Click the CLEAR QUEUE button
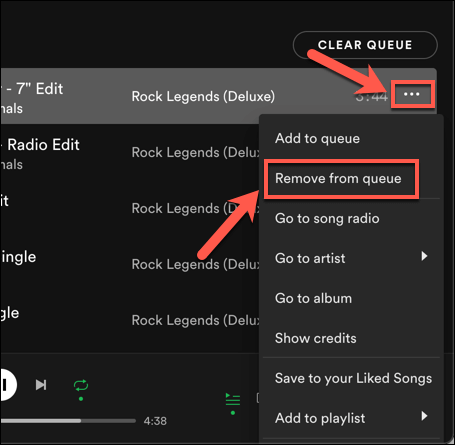This screenshot has height=445, width=455. (365, 45)
